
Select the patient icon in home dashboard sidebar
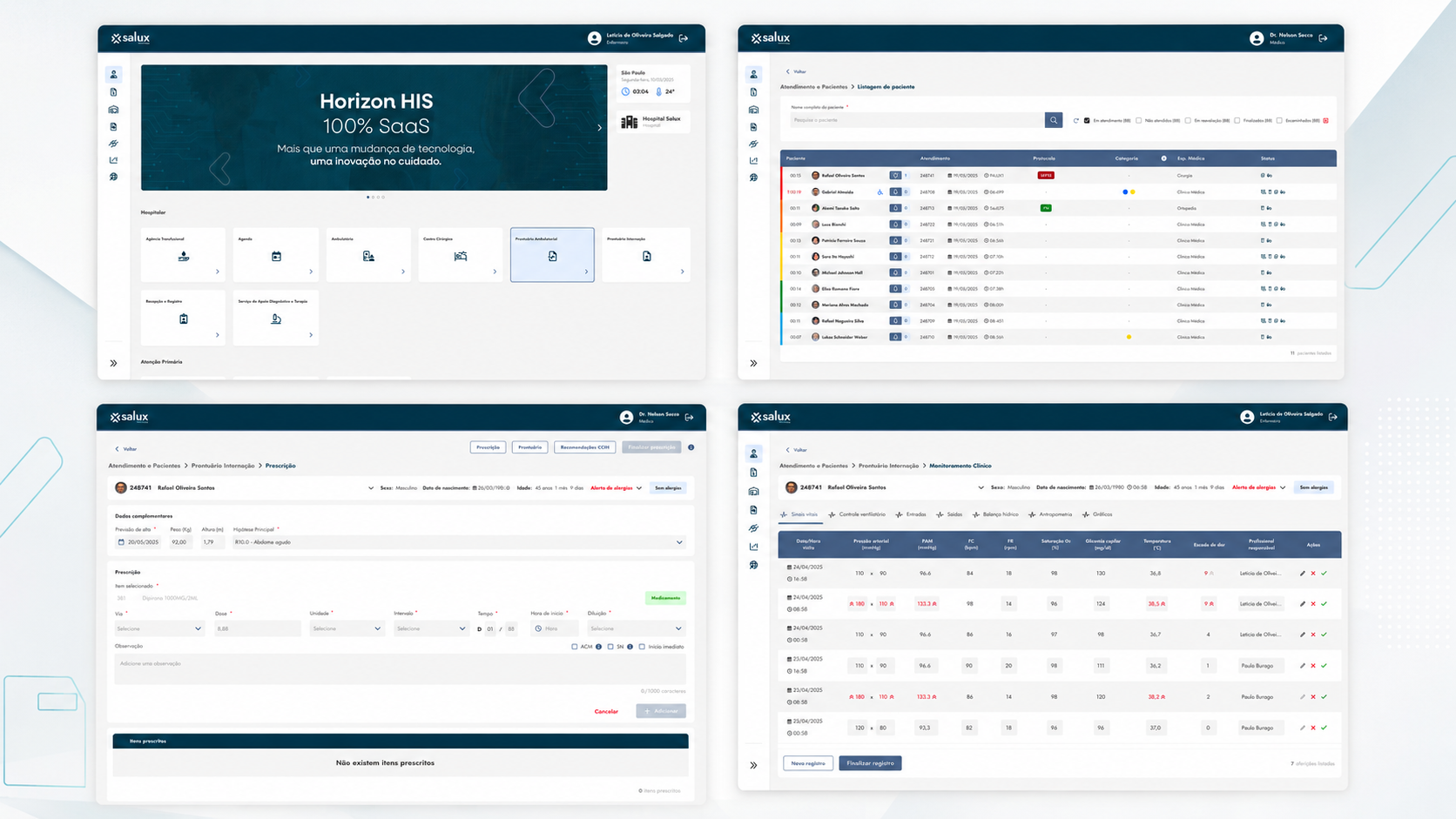(113, 75)
